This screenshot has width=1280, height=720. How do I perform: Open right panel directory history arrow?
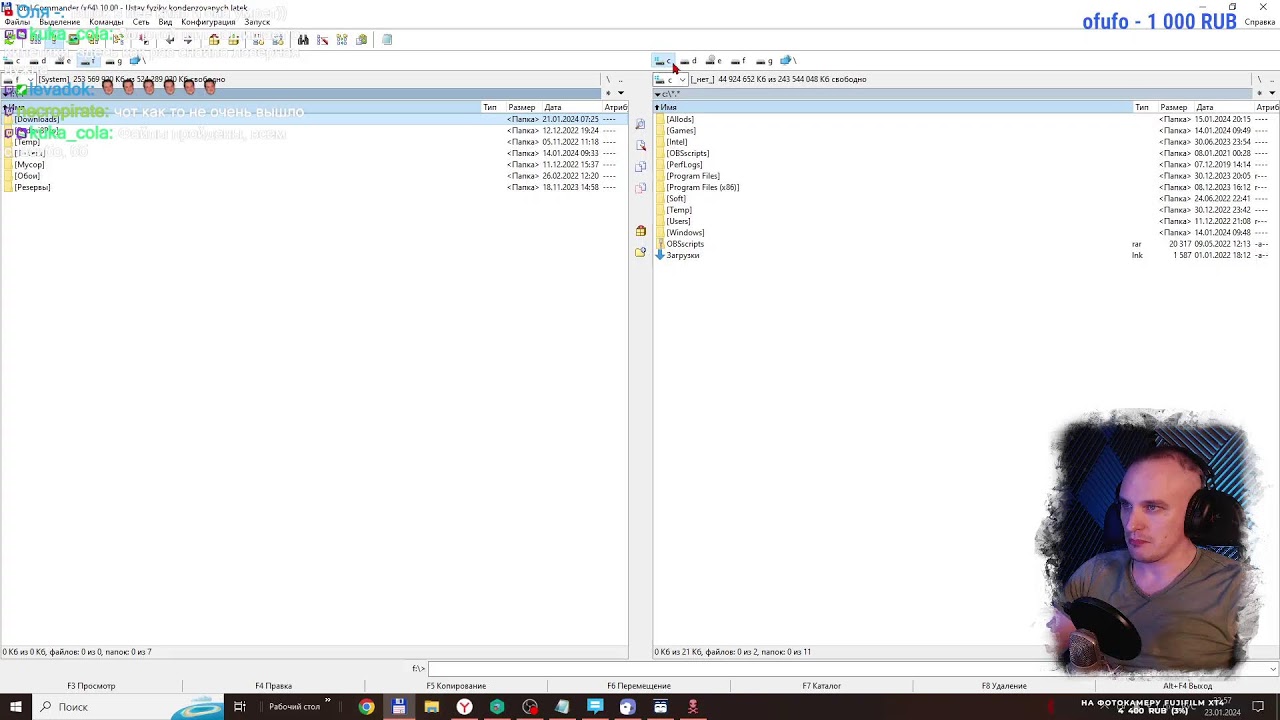pos(1272,93)
